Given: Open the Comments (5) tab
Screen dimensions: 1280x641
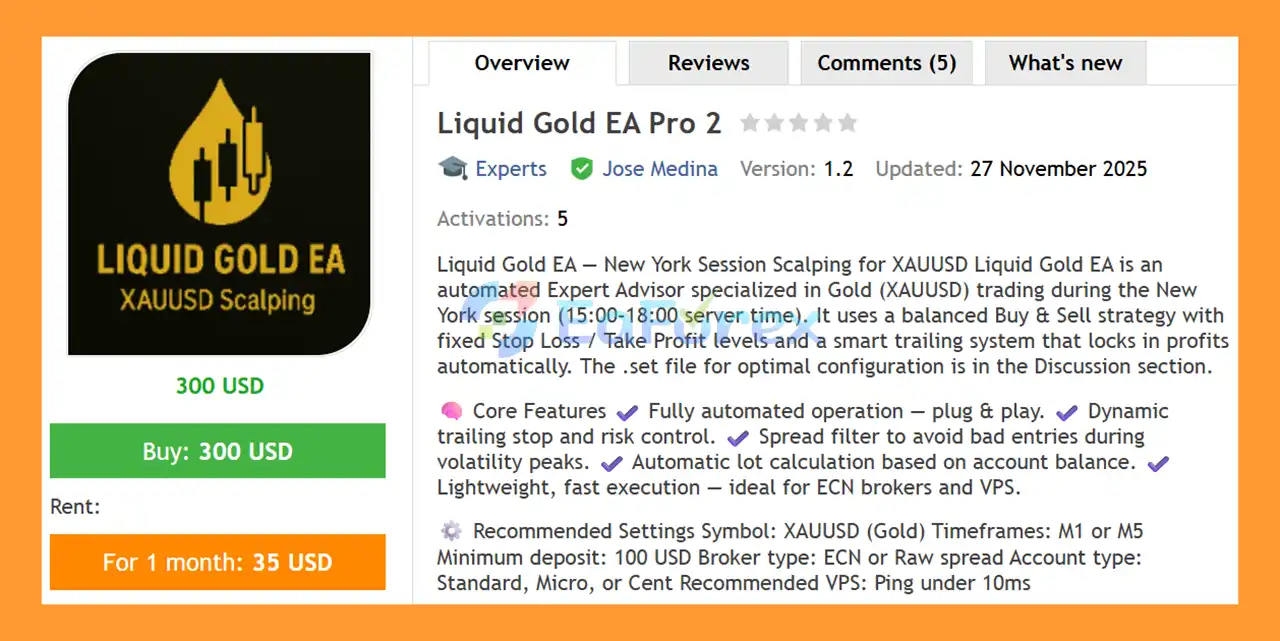Looking at the screenshot, I should coord(886,62).
